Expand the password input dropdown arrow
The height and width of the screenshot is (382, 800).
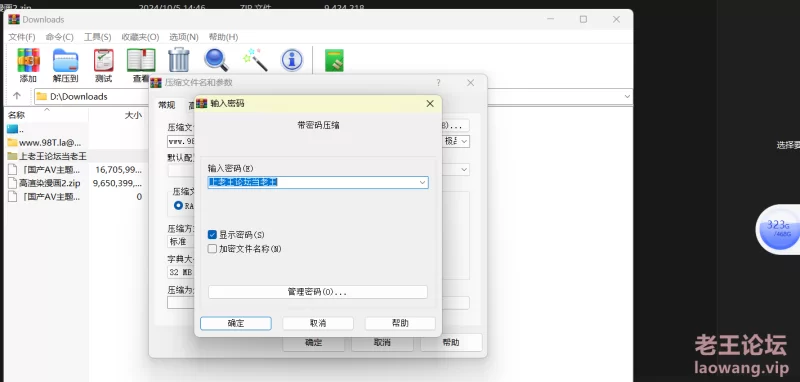422,183
